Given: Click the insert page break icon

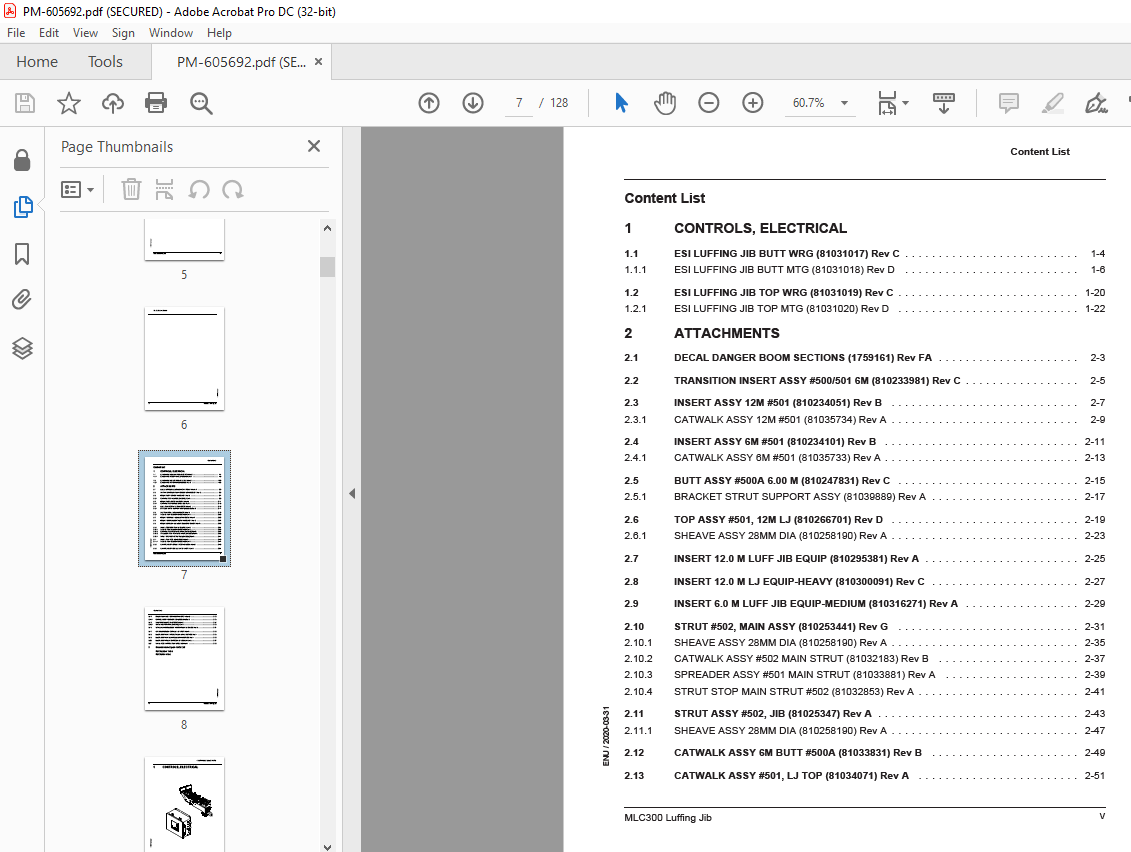Looking at the screenshot, I should click(164, 190).
